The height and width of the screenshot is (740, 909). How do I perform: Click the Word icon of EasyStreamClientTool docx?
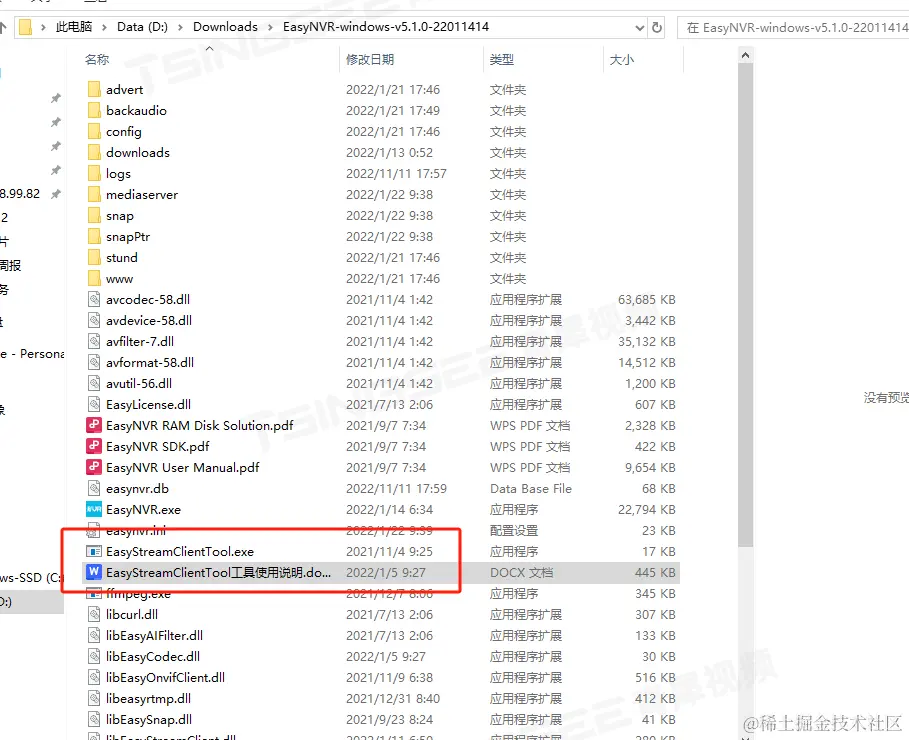pyautogui.click(x=94, y=572)
